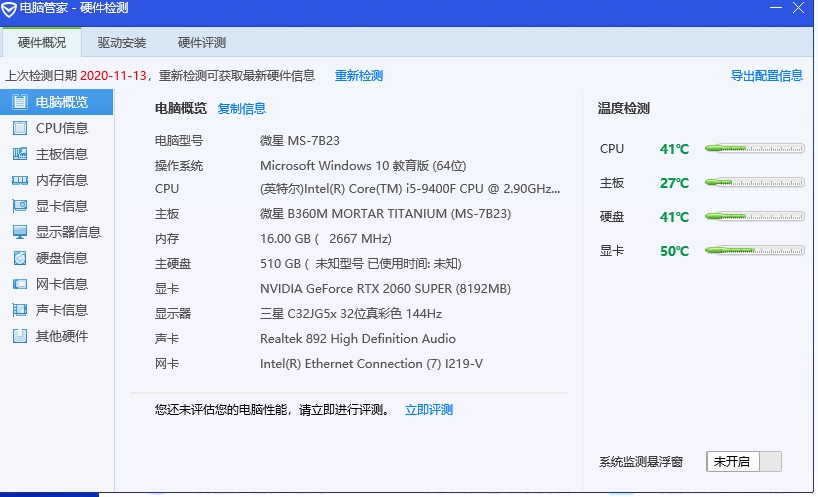Click the 声卡信息 sound card icon
Screen dimensions: 818x497
tap(19, 310)
